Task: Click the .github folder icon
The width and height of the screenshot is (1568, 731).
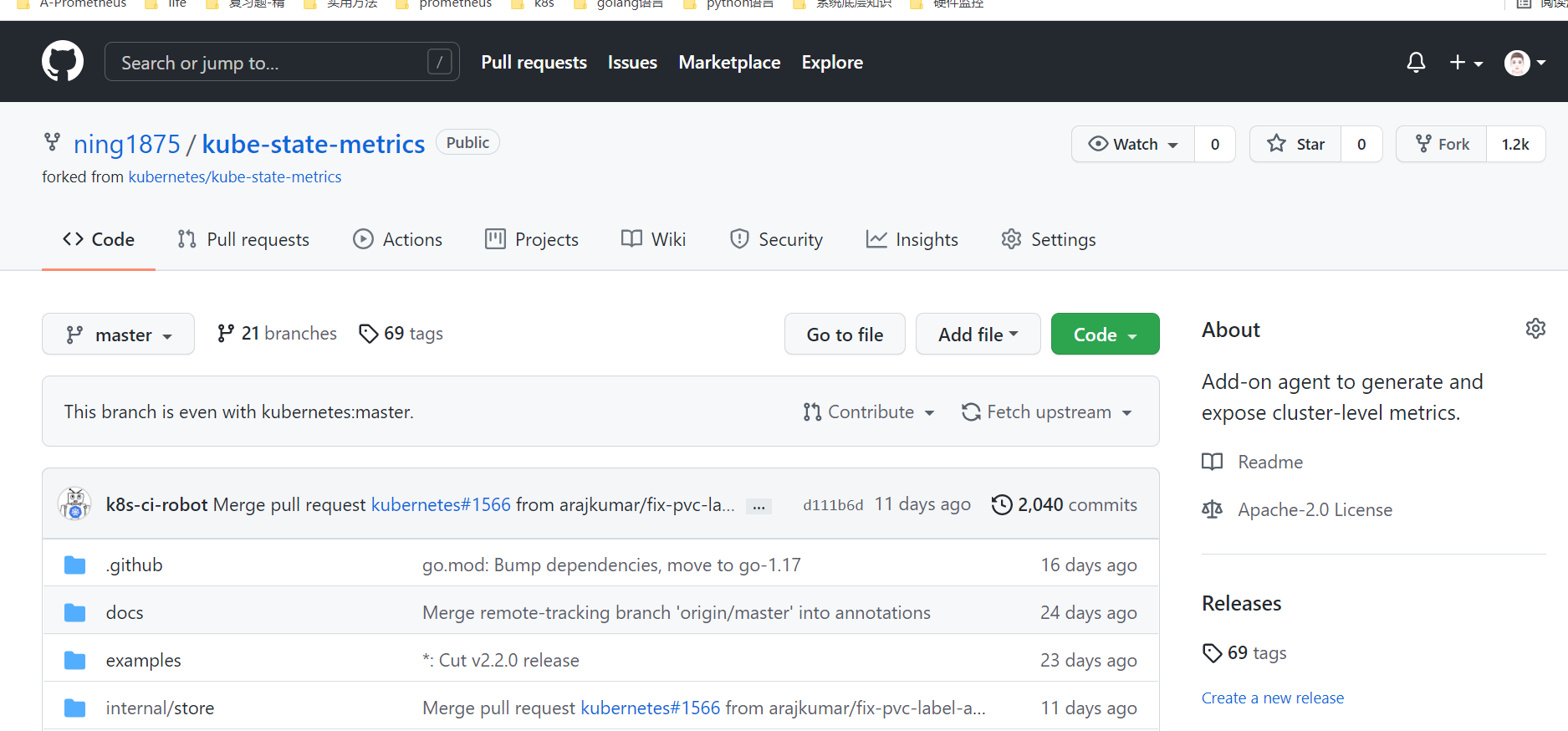Action: (x=75, y=565)
